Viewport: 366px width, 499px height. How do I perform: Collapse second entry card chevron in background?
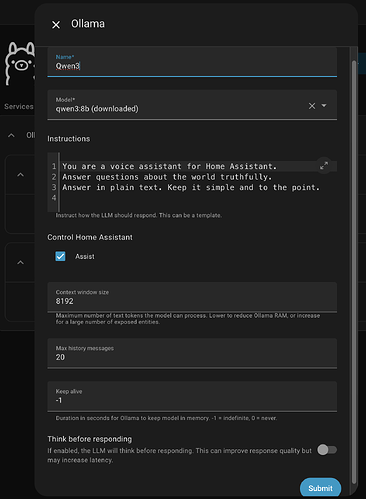[x=20, y=262]
